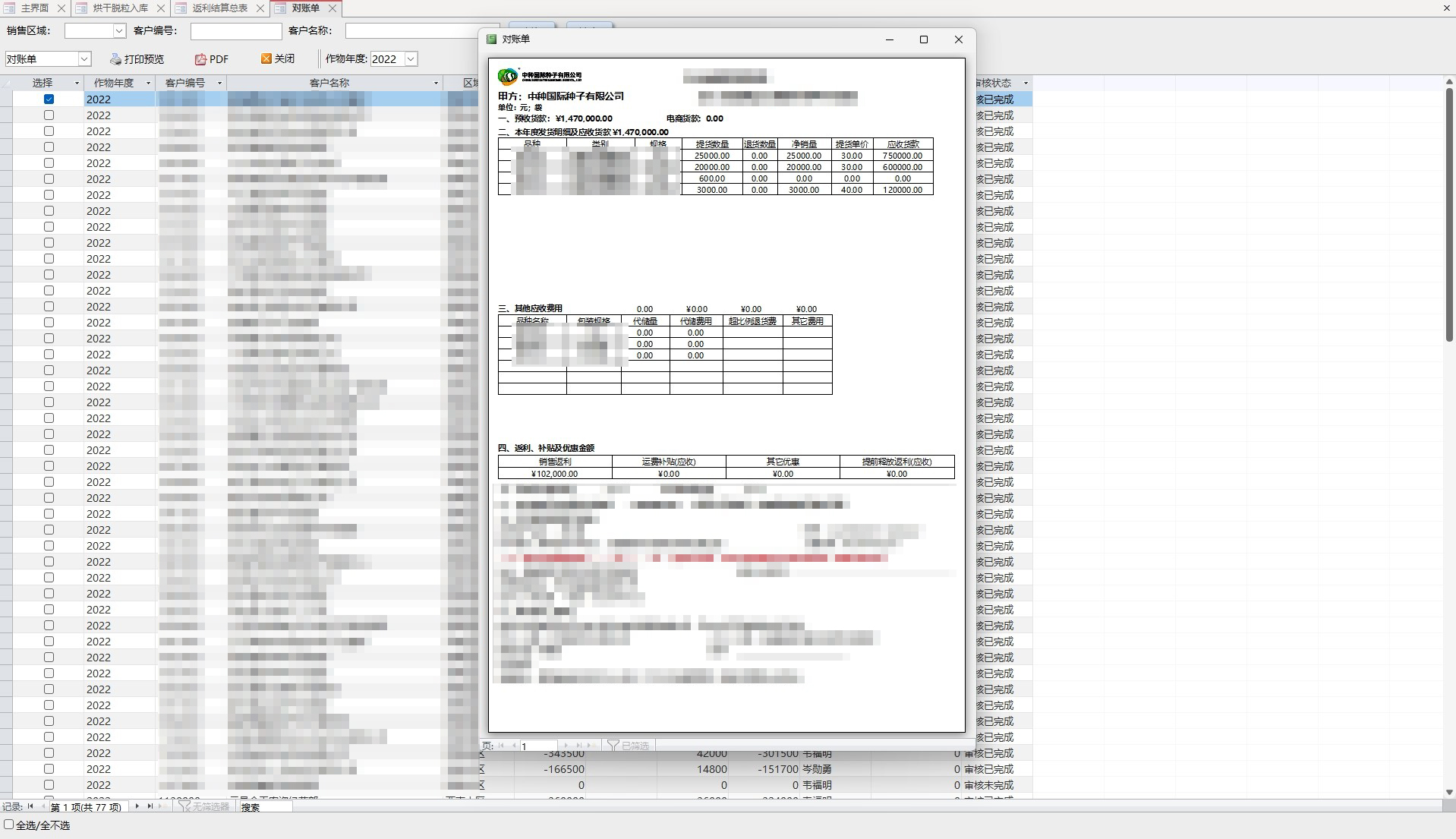Click the 无筛选器 filter icon
This screenshot has width=1456, height=839.
(x=184, y=806)
